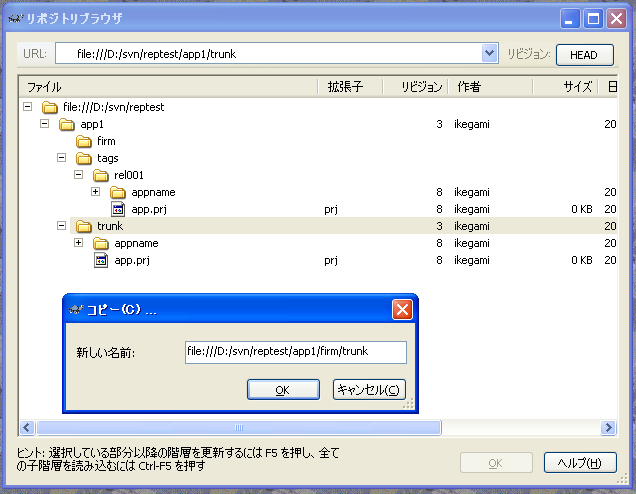
Task: Click the file:///D:/svn/reptest root folder icon
Action: (49, 107)
